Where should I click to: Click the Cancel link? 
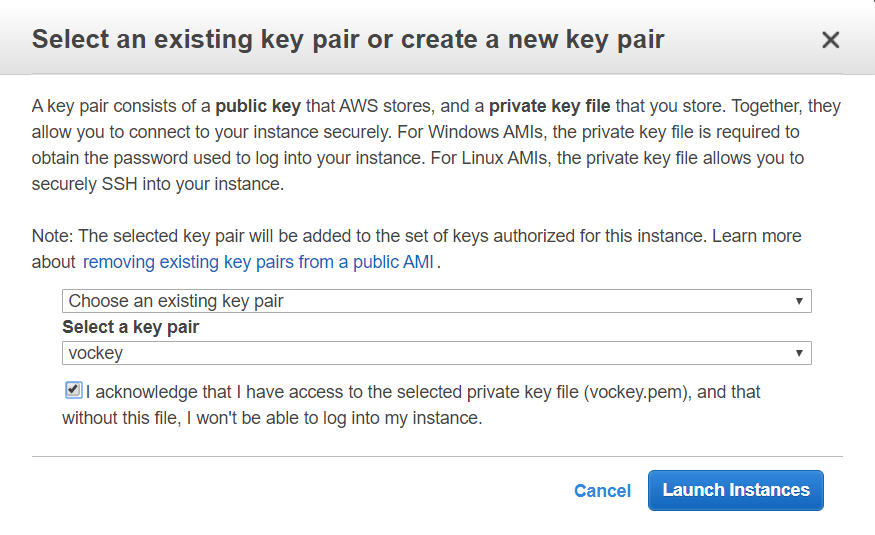tap(602, 491)
